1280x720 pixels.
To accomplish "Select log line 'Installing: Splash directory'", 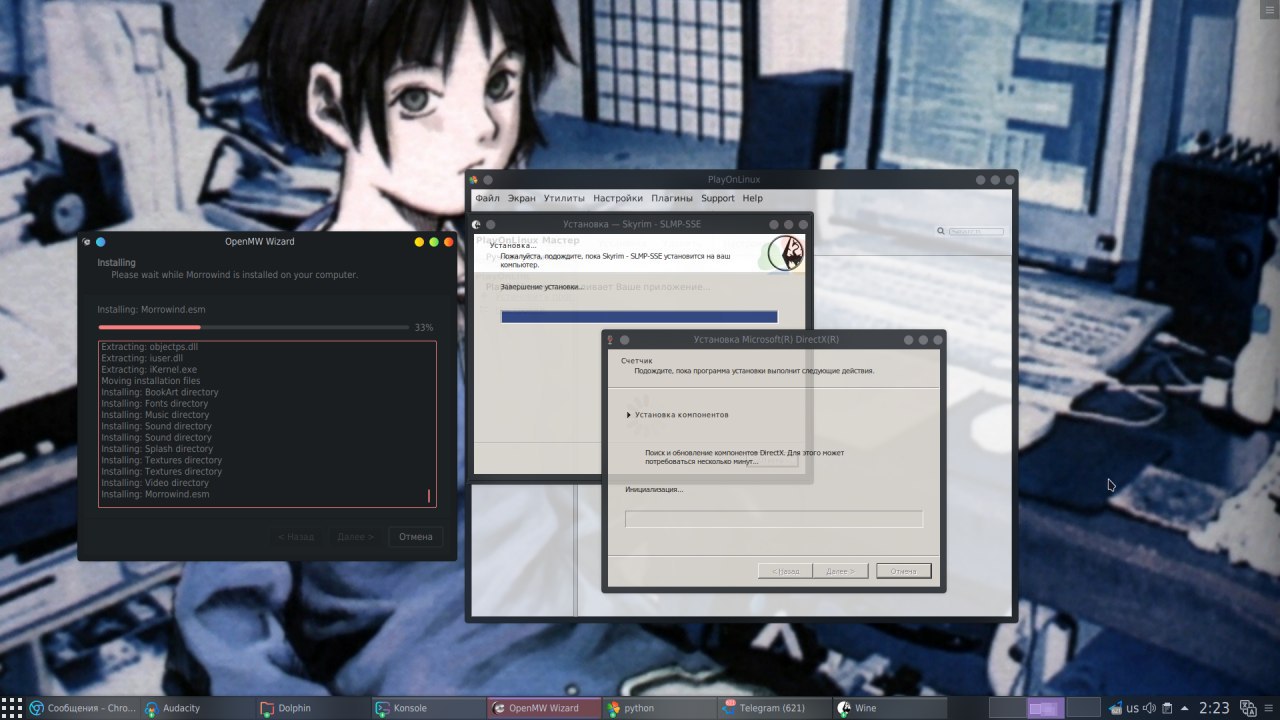I will point(157,449).
